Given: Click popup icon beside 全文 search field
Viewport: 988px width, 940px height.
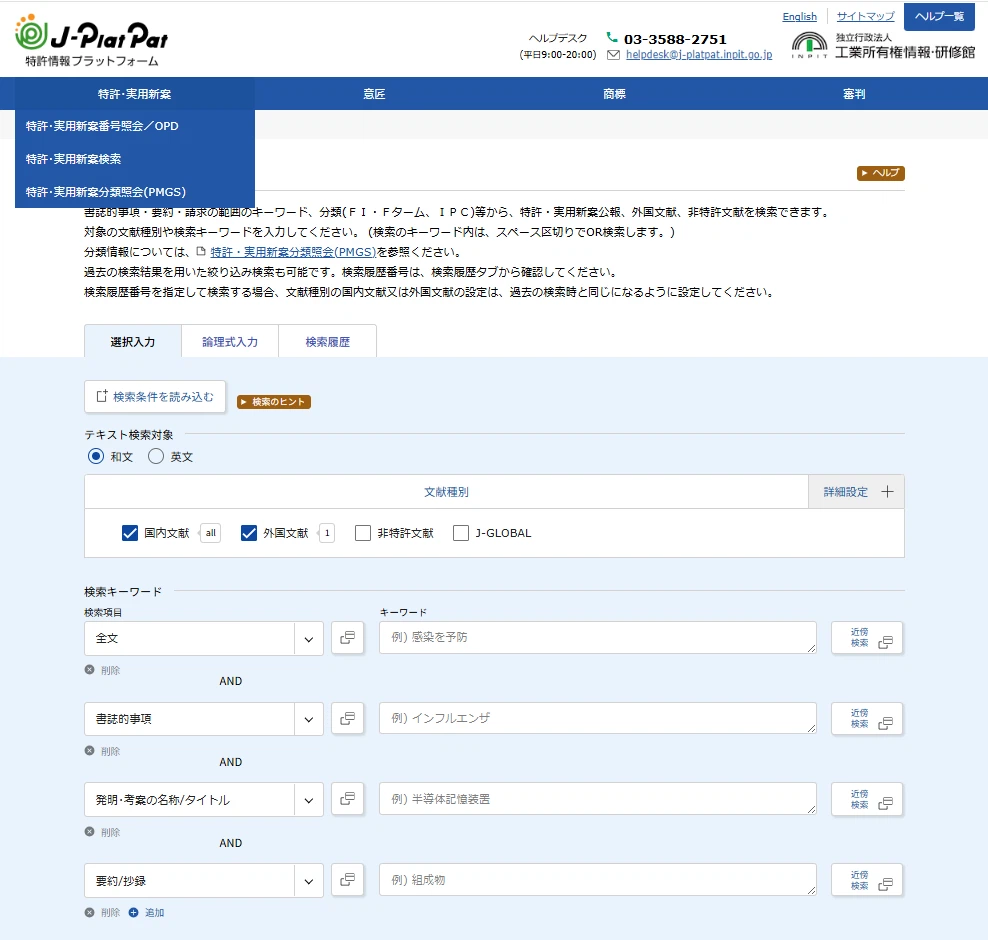Looking at the screenshot, I should [x=347, y=638].
